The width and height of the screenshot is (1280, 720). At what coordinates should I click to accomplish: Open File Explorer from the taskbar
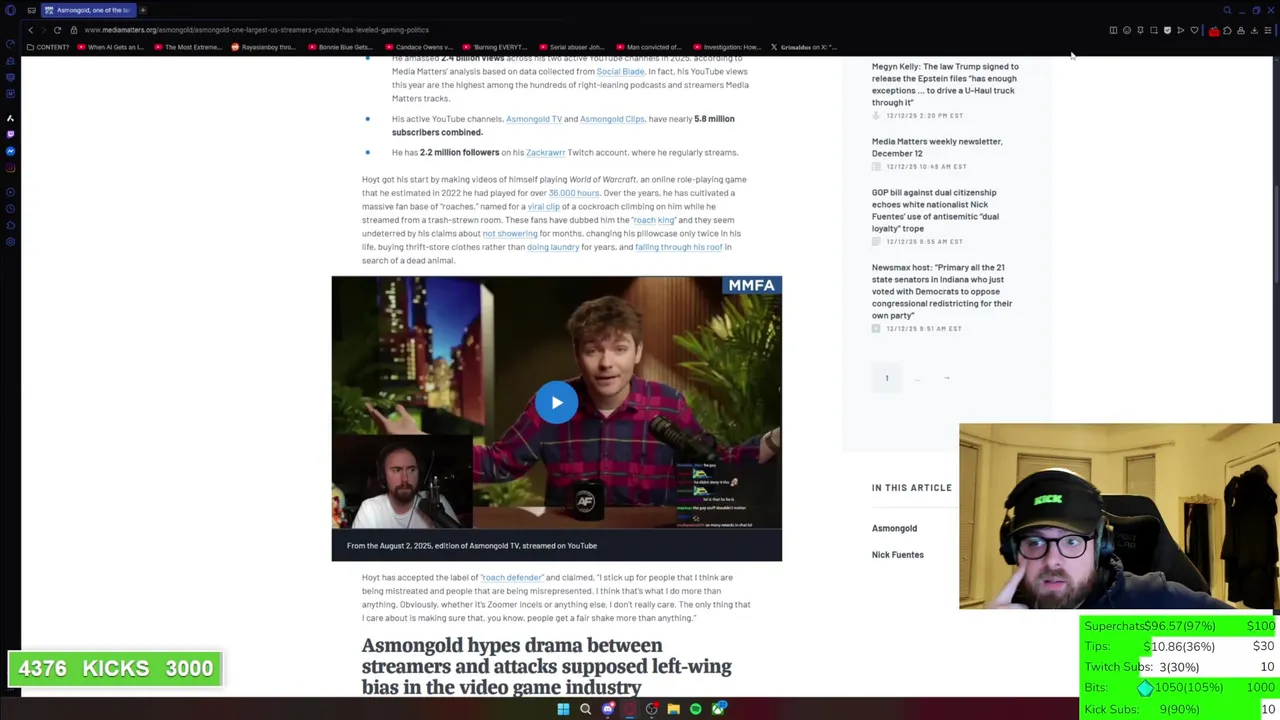[x=673, y=709]
